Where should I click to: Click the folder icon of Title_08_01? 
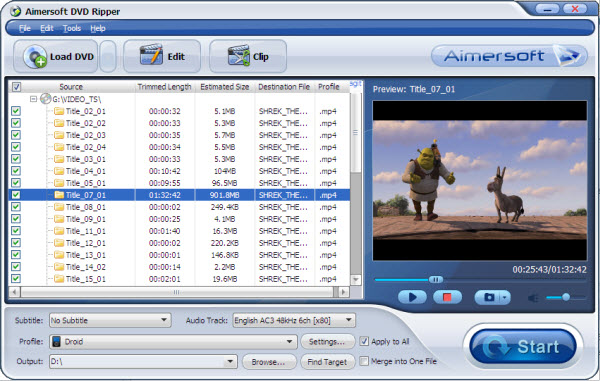coord(59,207)
